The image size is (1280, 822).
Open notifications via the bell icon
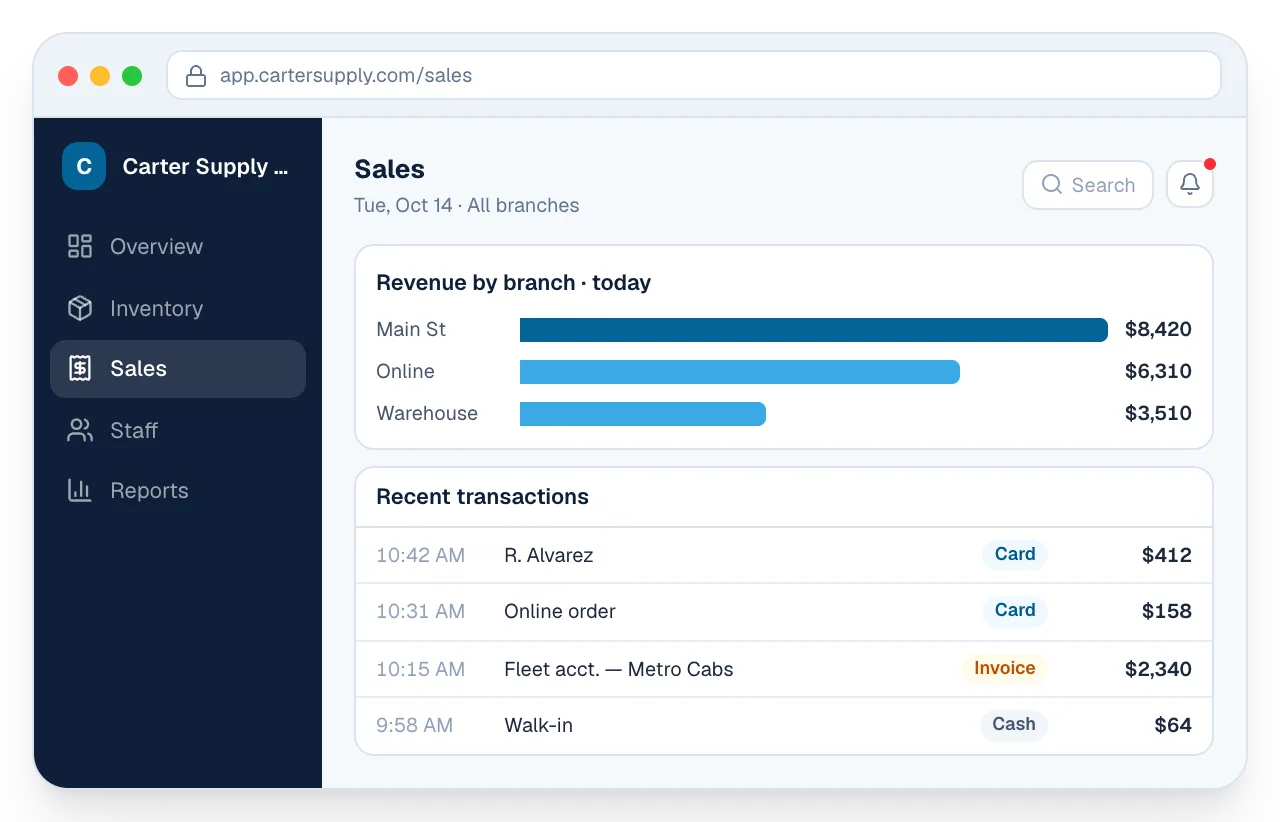pos(1190,185)
